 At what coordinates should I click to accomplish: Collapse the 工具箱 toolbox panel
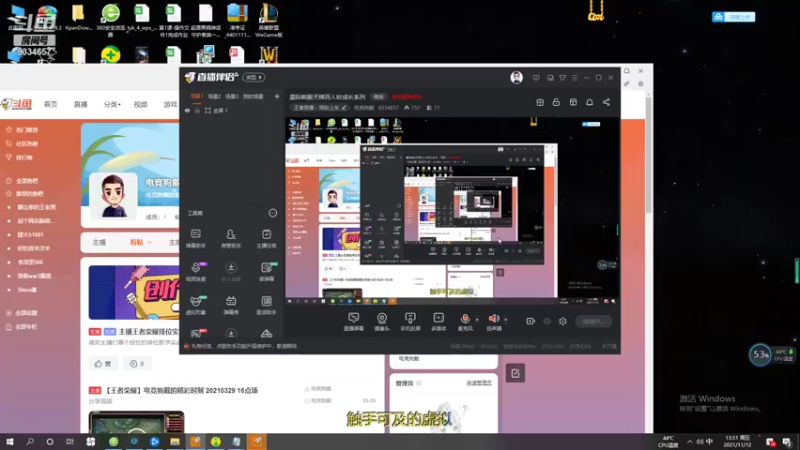pyautogui.click(x=273, y=213)
